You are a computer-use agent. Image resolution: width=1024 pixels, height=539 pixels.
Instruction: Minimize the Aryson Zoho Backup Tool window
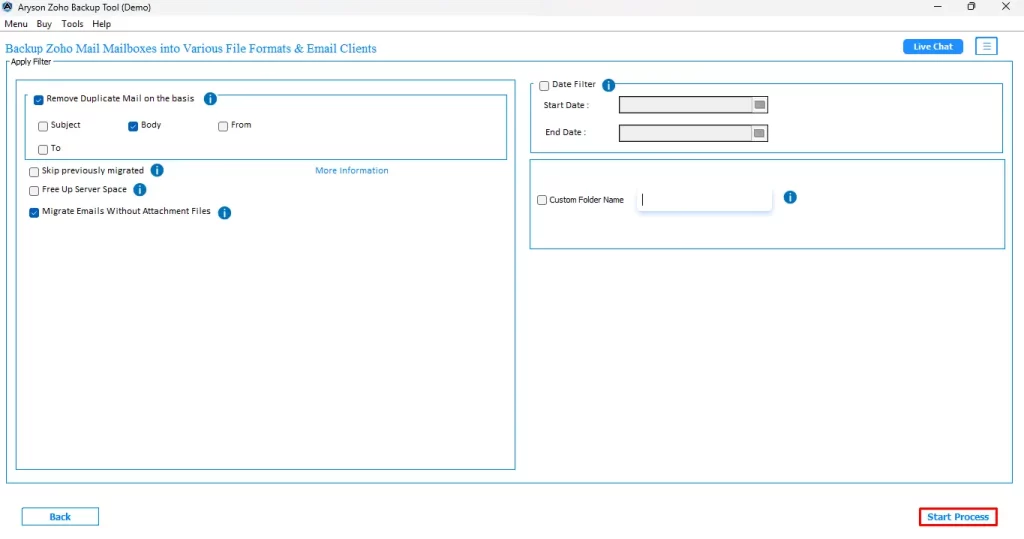pyautogui.click(x=938, y=7)
